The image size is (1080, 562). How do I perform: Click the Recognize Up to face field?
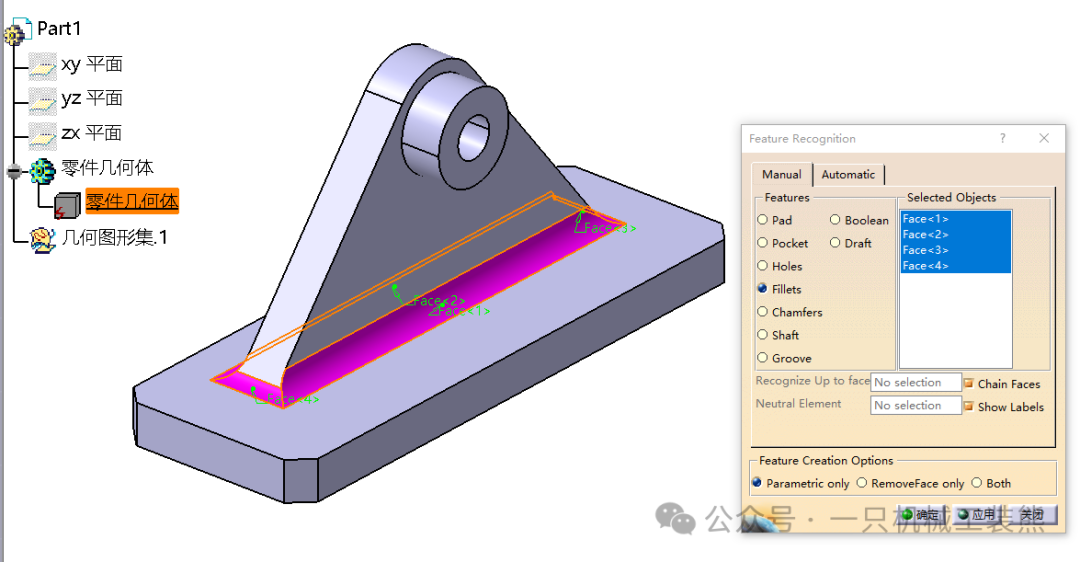point(916,382)
